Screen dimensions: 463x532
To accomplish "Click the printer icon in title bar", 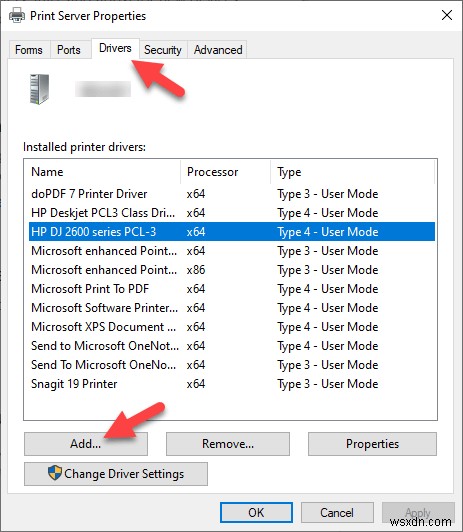I will [17, 16].
